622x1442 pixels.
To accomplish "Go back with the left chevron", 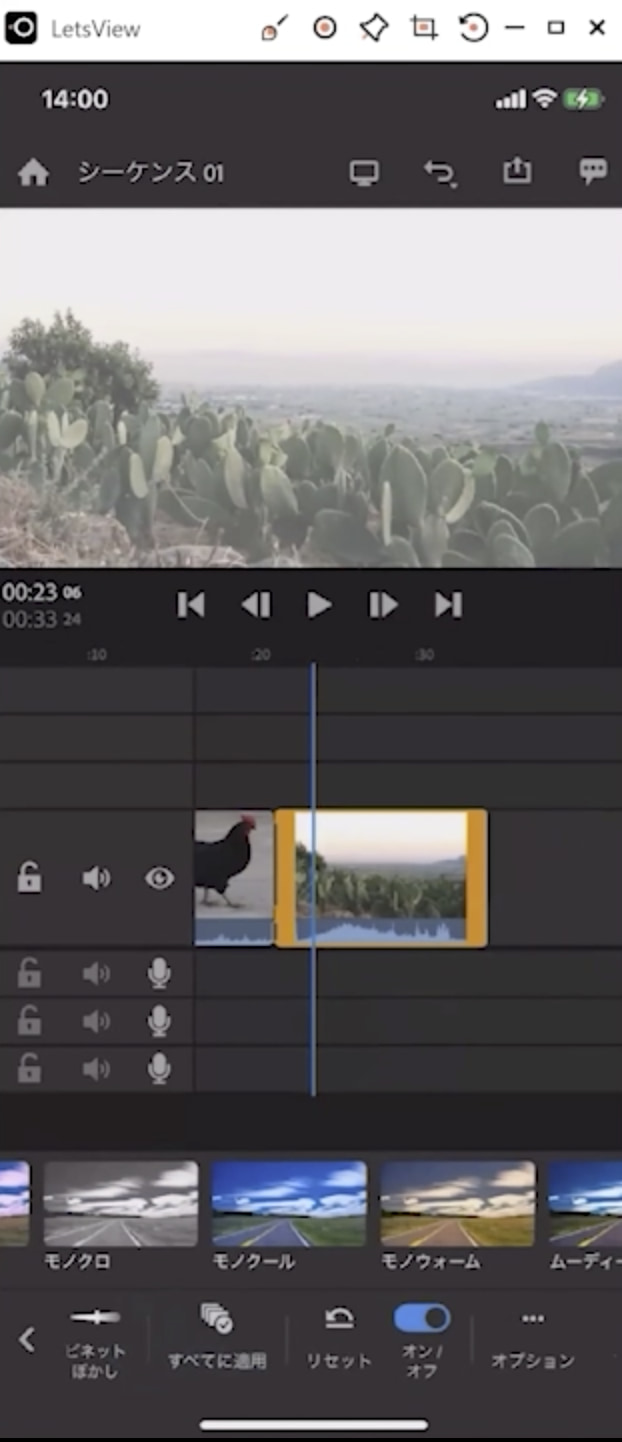I will pos(27,1340).
